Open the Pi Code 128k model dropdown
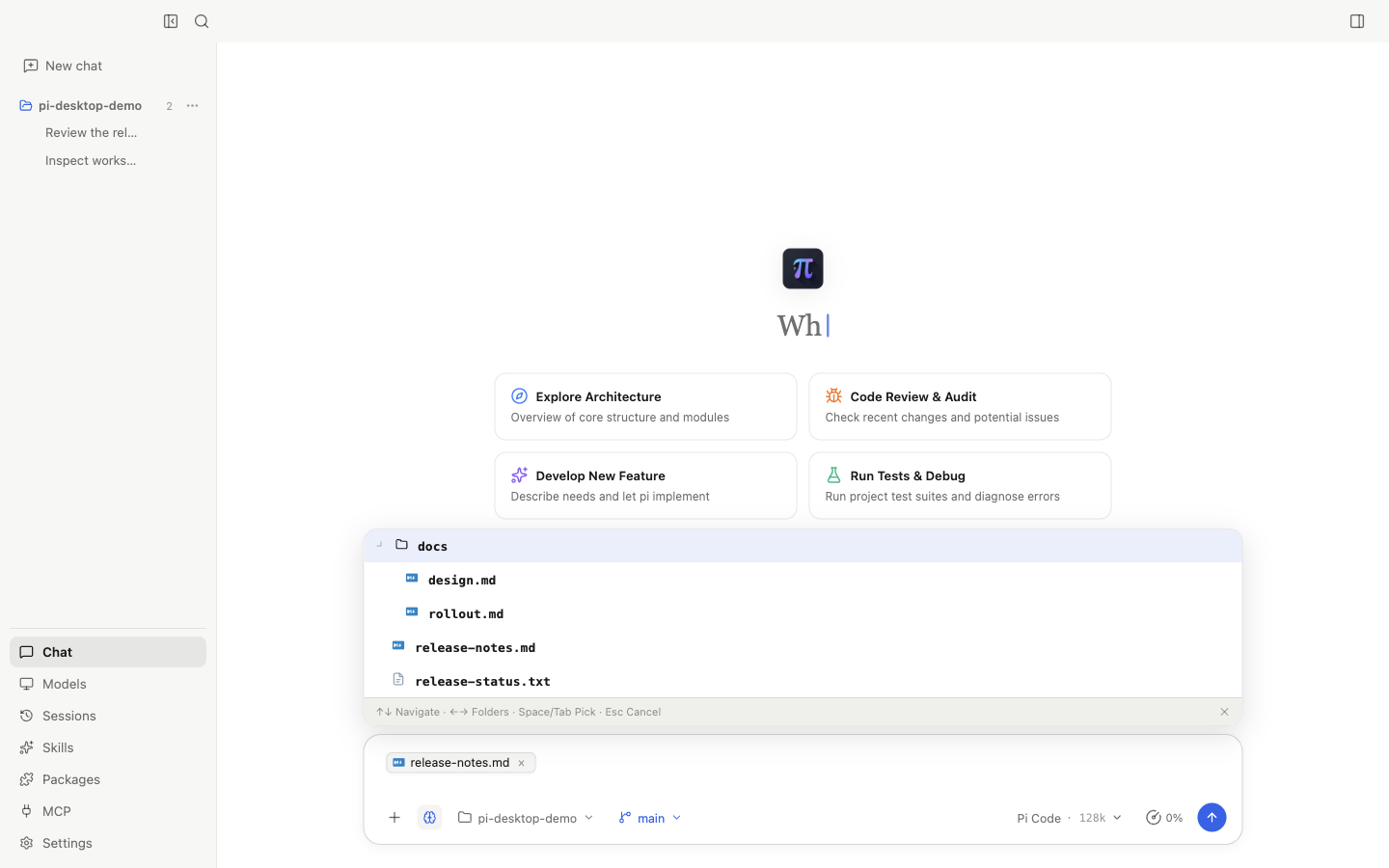1389x868 pixels. pyautogui.click(x=1069, y=818)
